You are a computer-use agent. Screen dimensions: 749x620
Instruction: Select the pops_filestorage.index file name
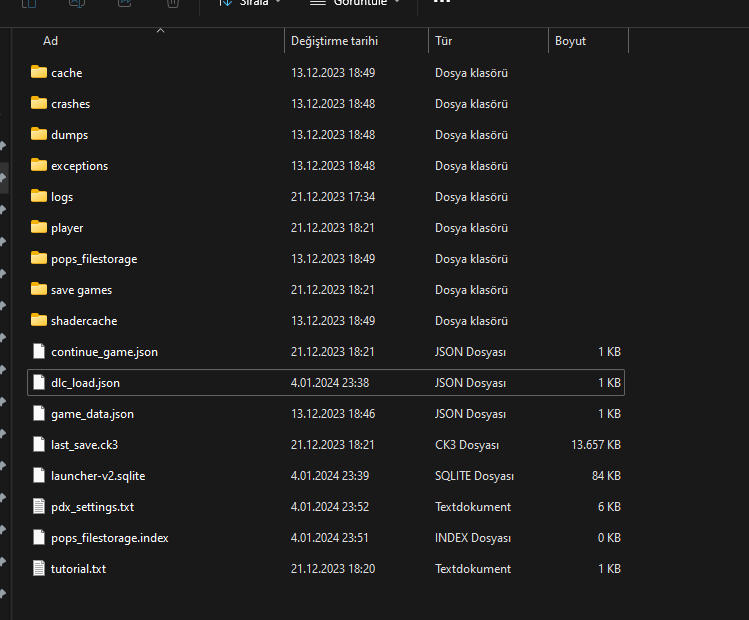click(109, 537)
